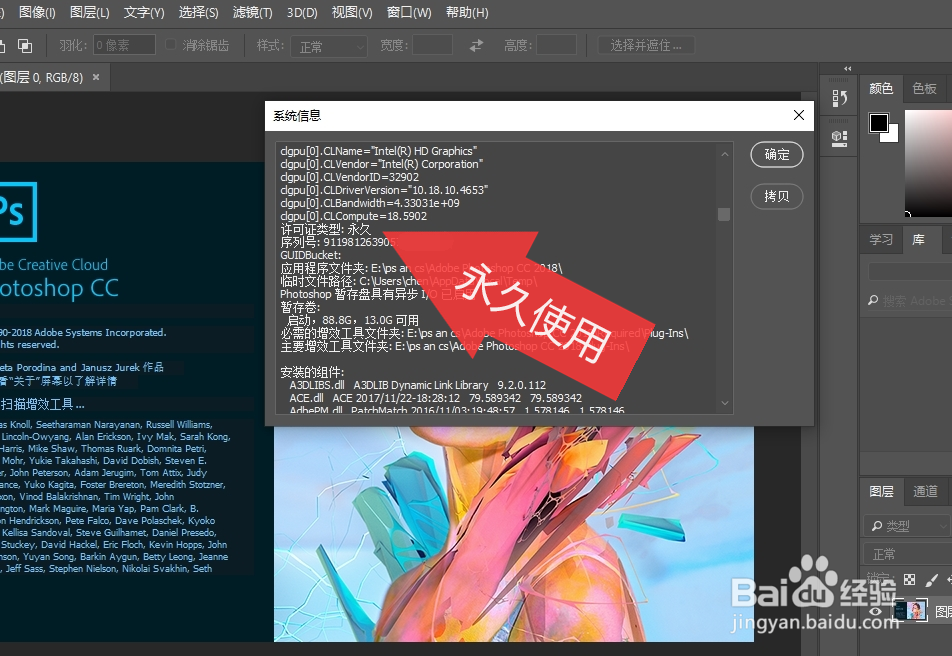Click the A3DLIBS.dll component row
Viewport: 952px width, 656px height.
[418, 385]
